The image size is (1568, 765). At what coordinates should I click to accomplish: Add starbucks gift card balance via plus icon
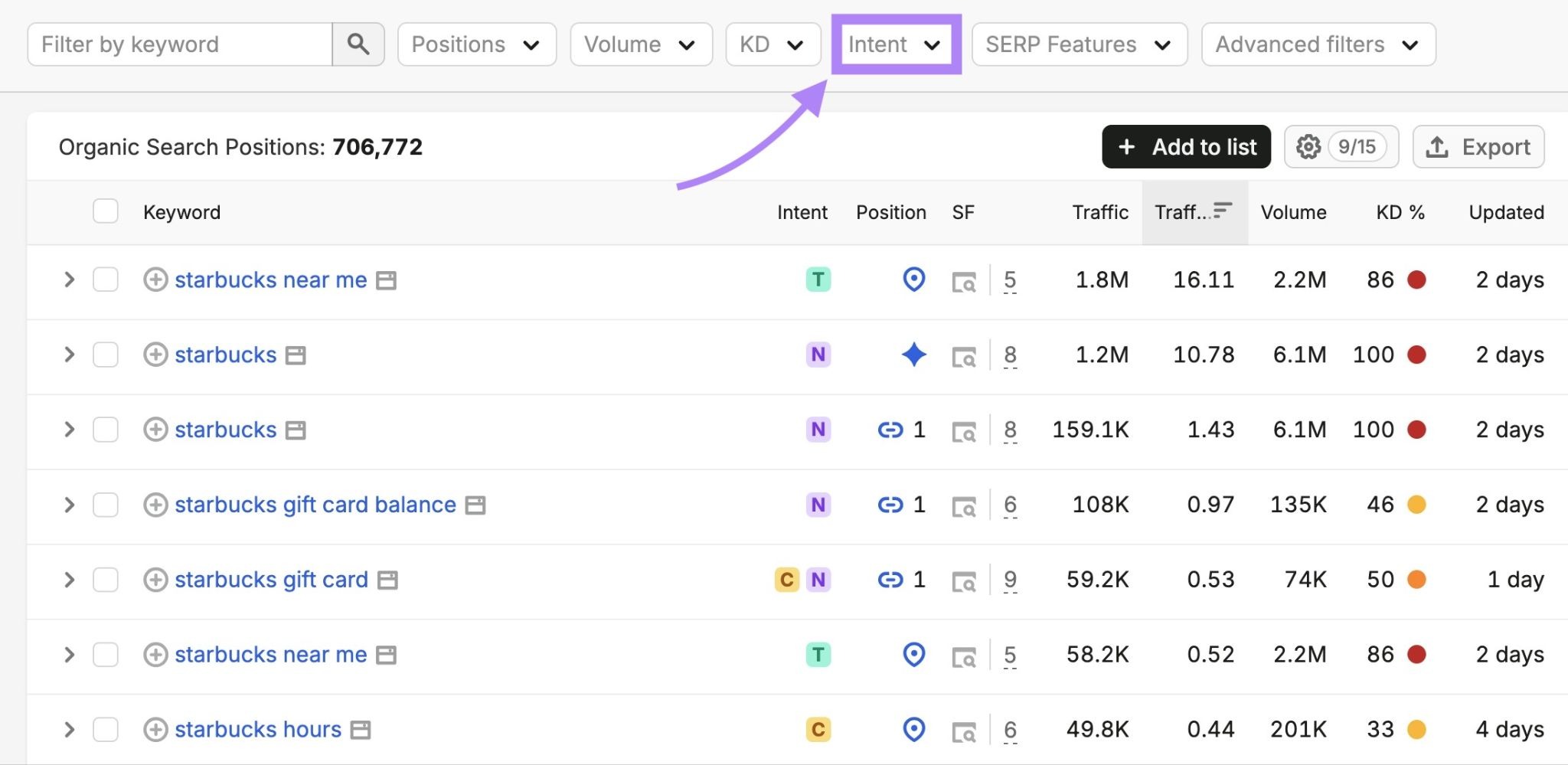pyautogui.click(x=155, y=505)
